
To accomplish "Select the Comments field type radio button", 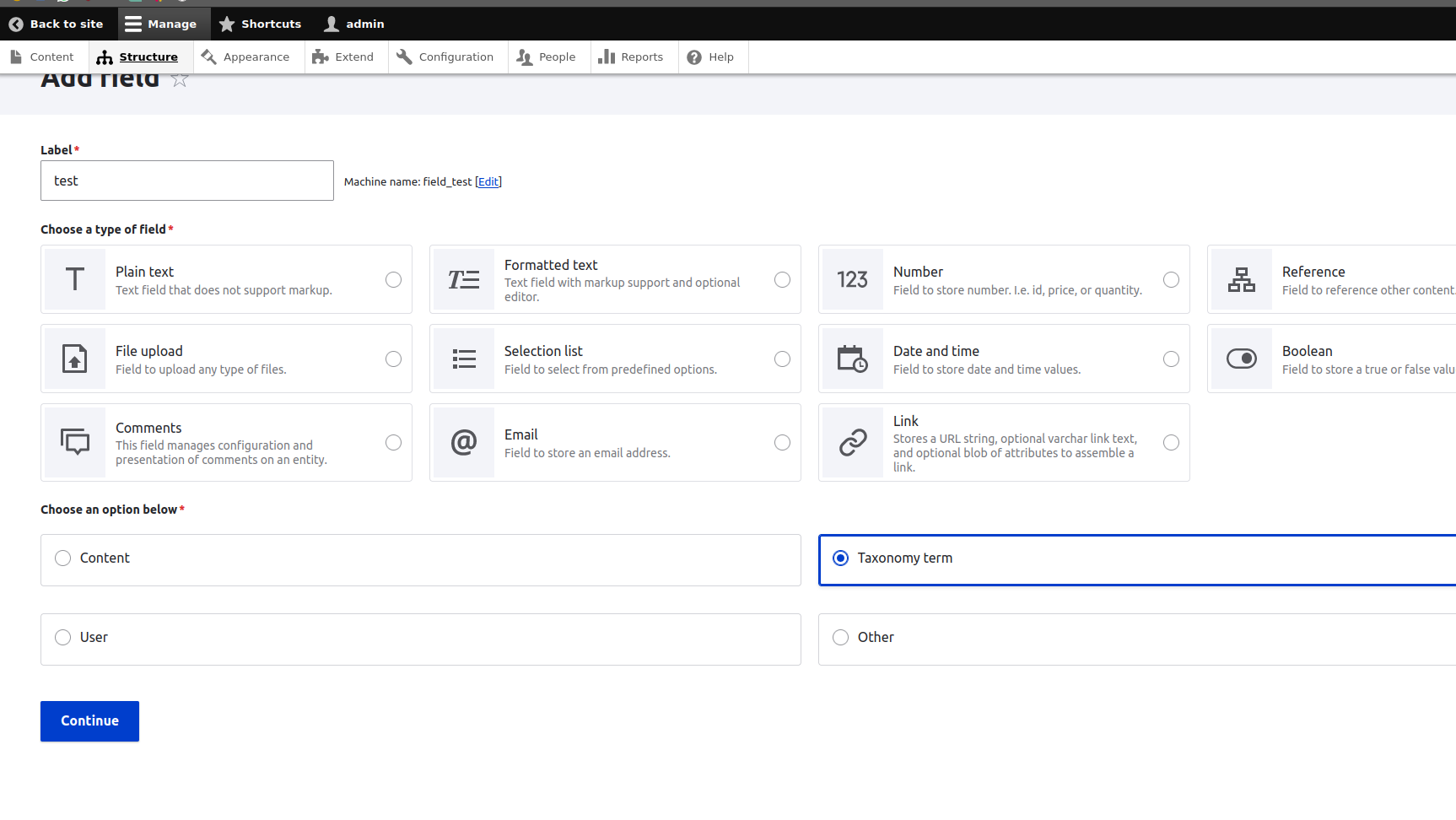I will click(393, 442).
